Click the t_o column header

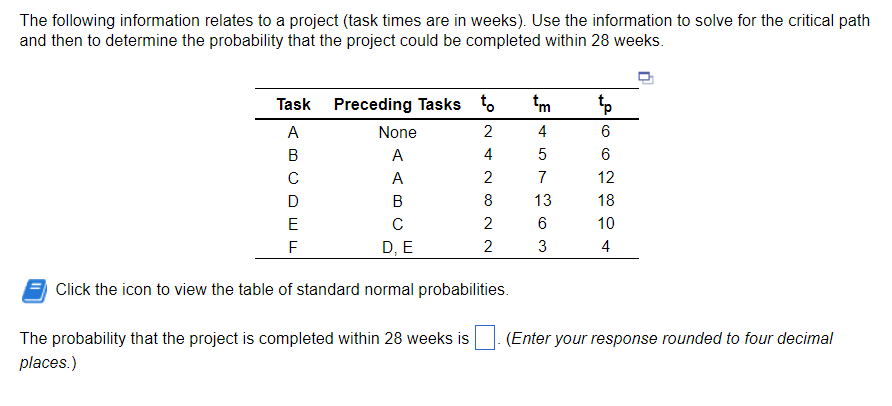tap(488, 105)
